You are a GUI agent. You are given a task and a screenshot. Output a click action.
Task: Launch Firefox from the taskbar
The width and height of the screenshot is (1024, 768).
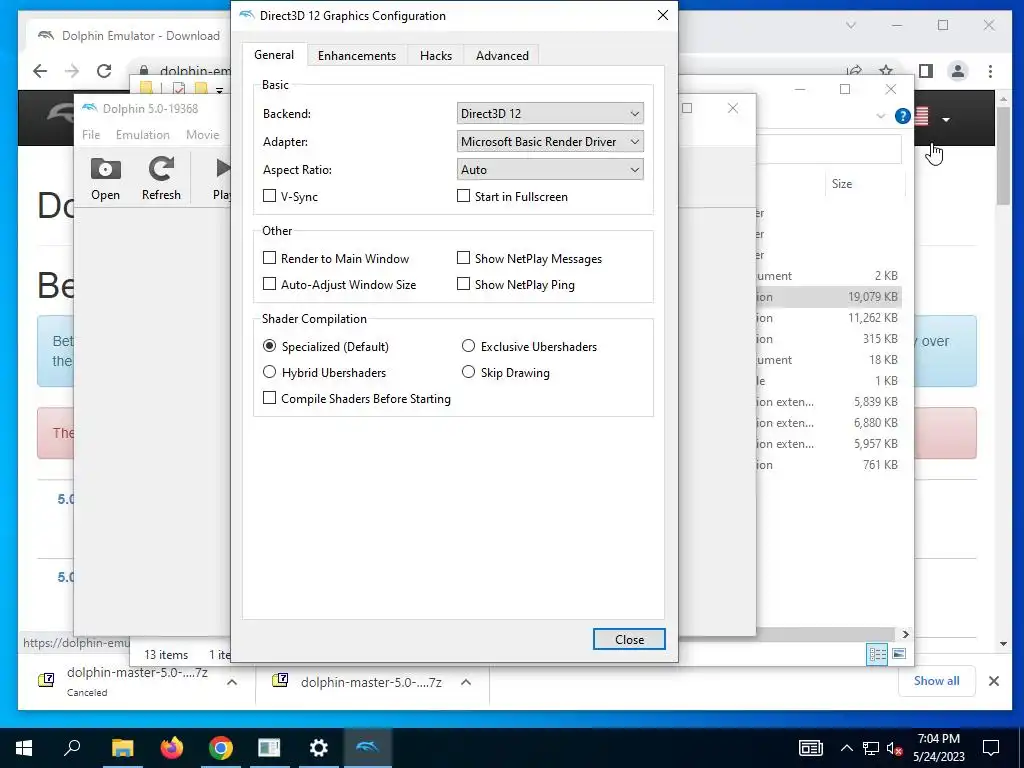pyautogui.click(x=171, y=748)
